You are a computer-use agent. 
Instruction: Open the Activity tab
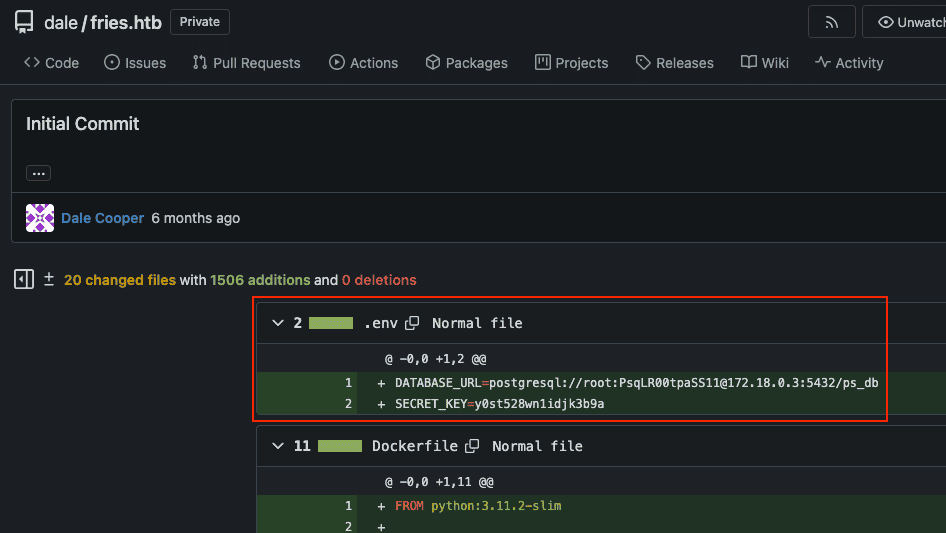(849, 63)
